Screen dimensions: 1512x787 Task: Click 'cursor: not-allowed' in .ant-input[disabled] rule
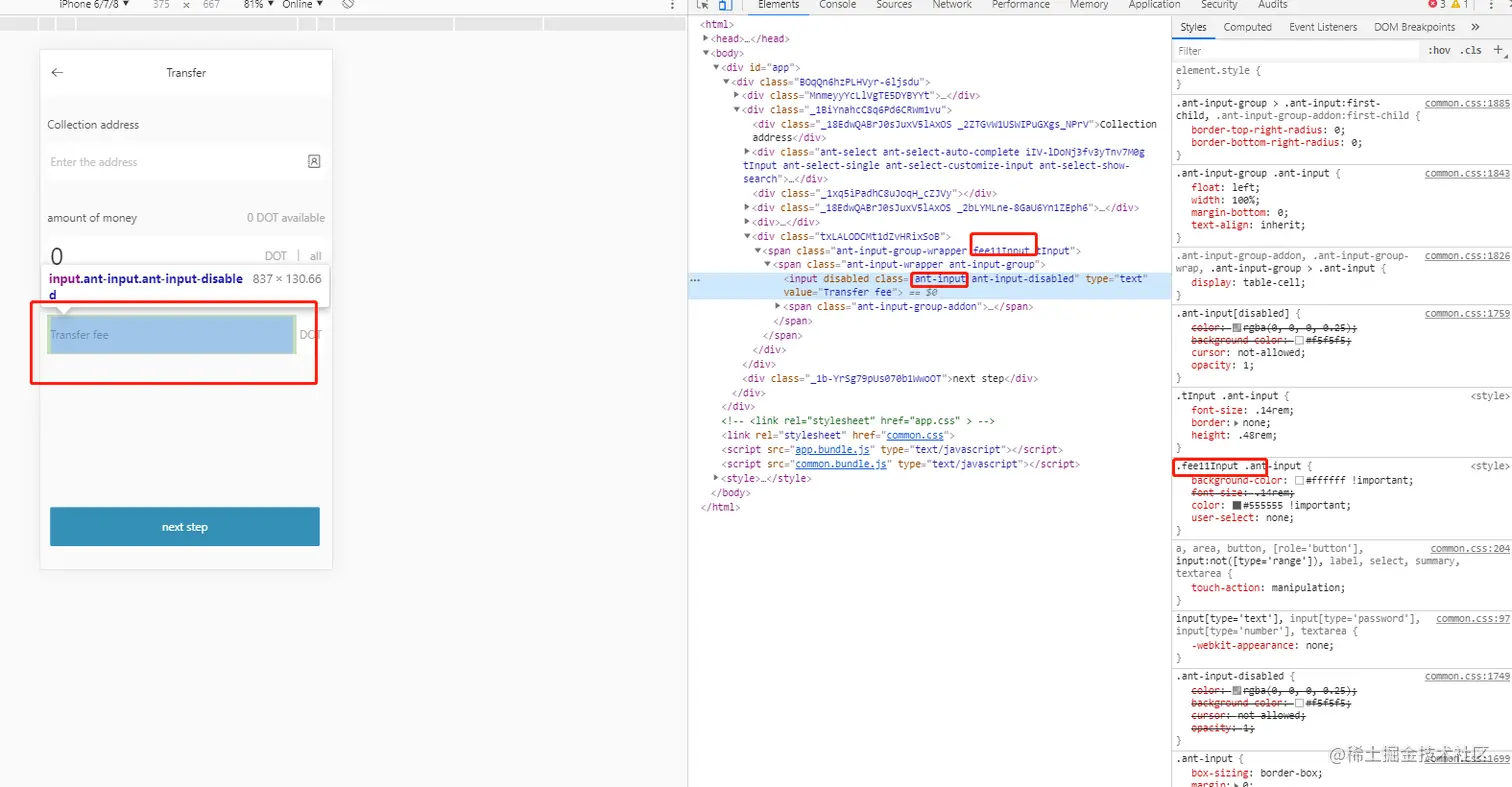(1249, 353)
